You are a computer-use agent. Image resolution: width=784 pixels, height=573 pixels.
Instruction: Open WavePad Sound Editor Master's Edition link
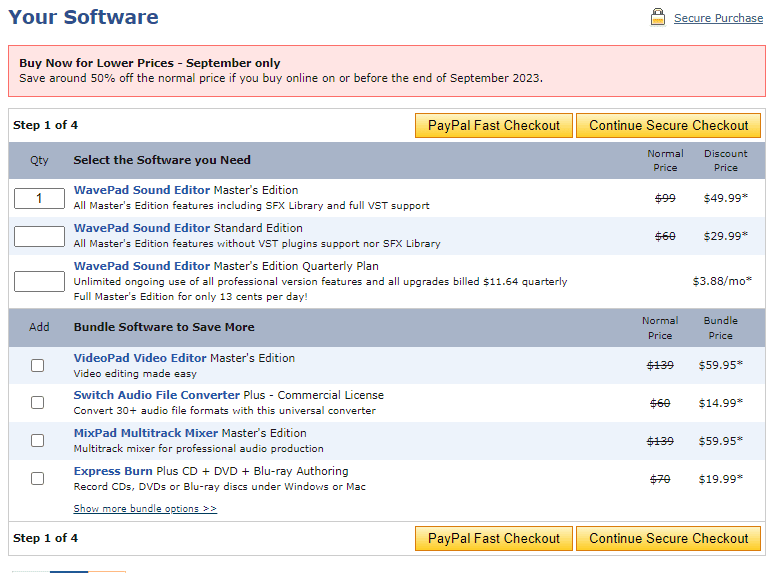[x=142, y=190]
